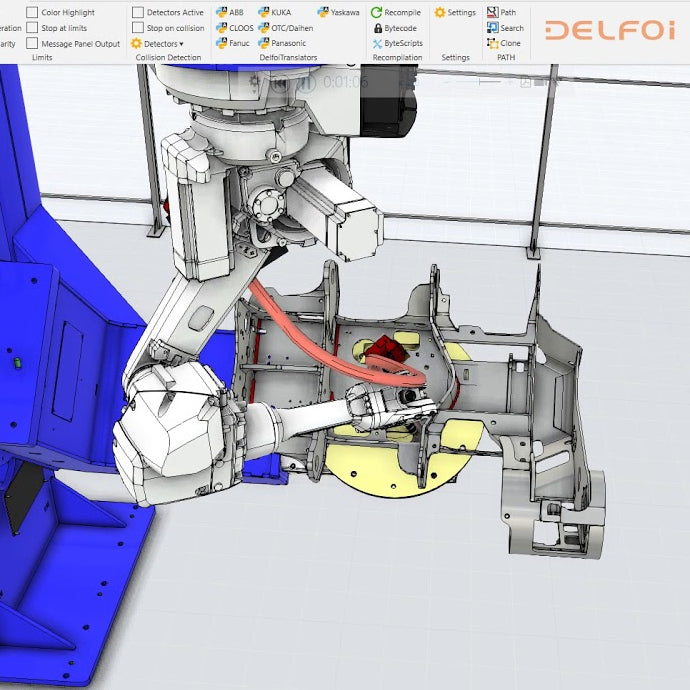
Task: Open the Settings gear button
Action: tap(455, 13)
